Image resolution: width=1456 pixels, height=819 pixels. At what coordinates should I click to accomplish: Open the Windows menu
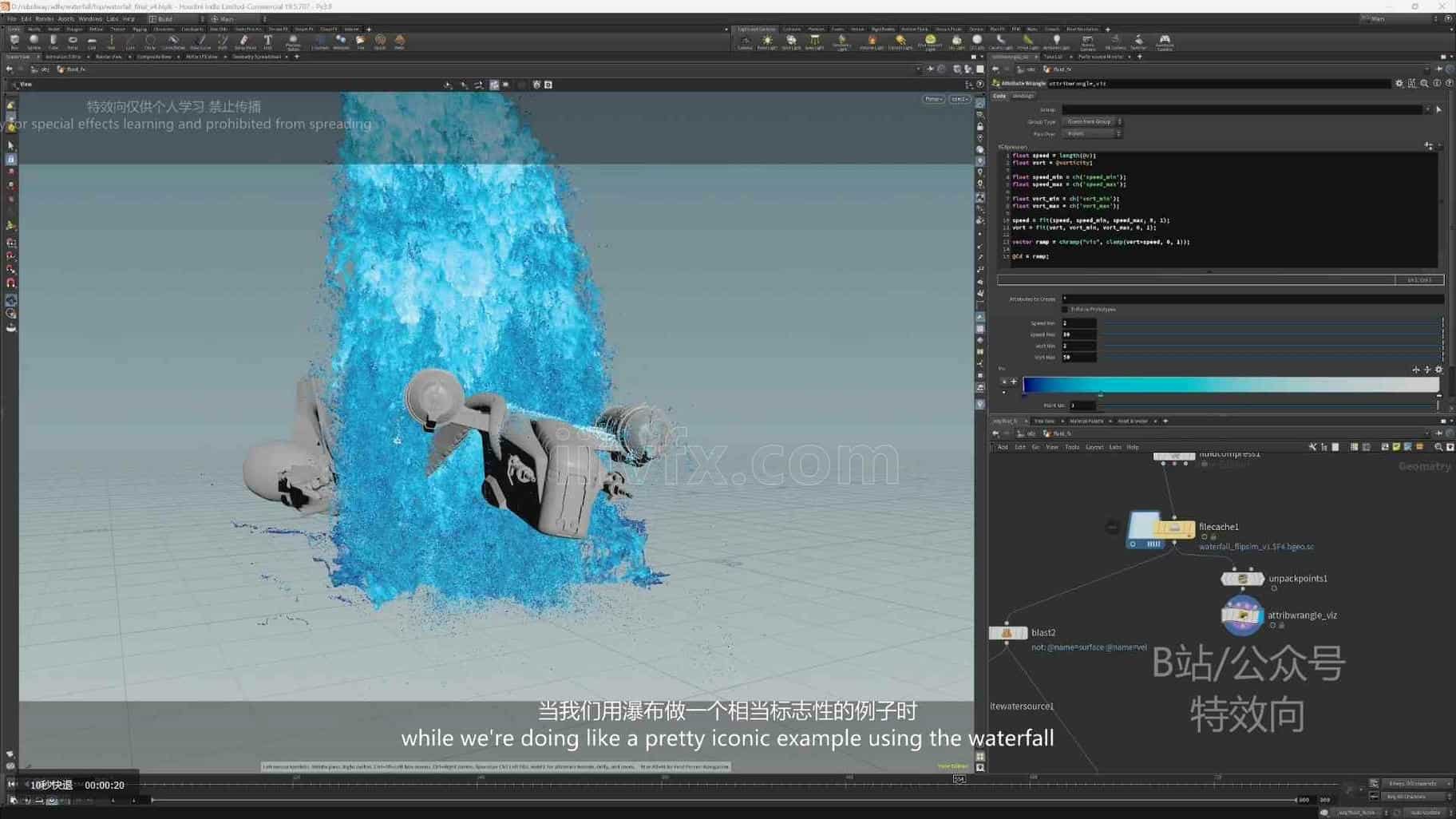point(90,18)
